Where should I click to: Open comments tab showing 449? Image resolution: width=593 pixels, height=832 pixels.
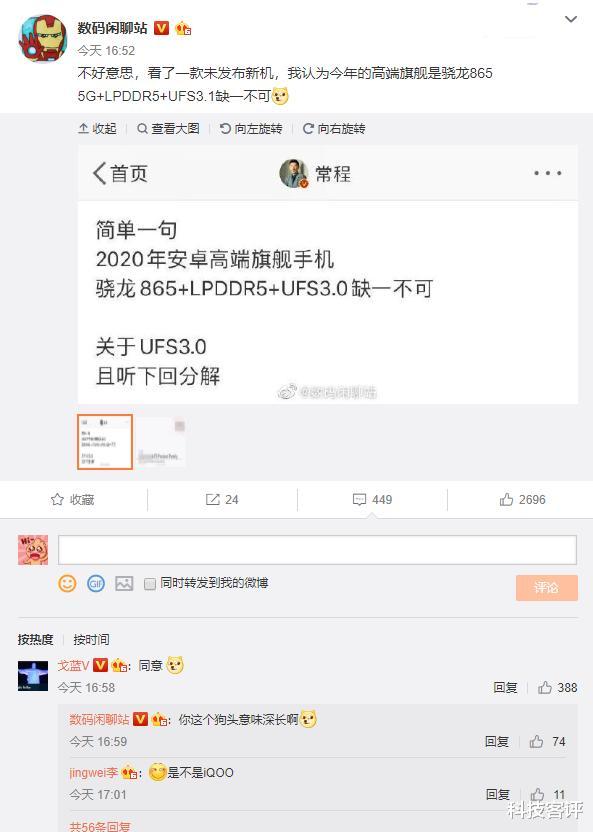[372, 500]
